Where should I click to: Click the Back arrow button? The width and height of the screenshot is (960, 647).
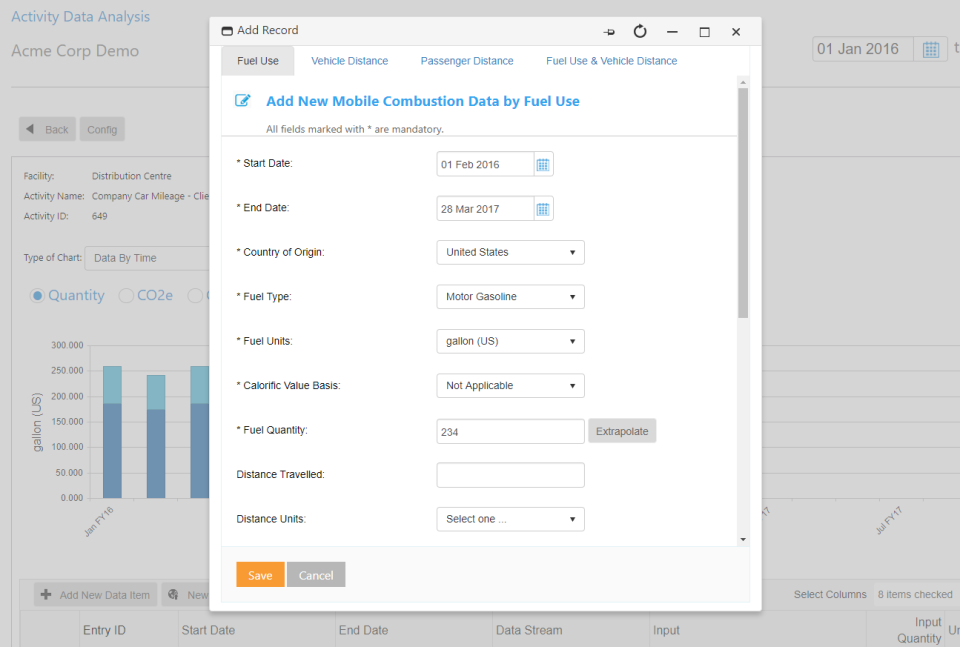coord(32,129)
